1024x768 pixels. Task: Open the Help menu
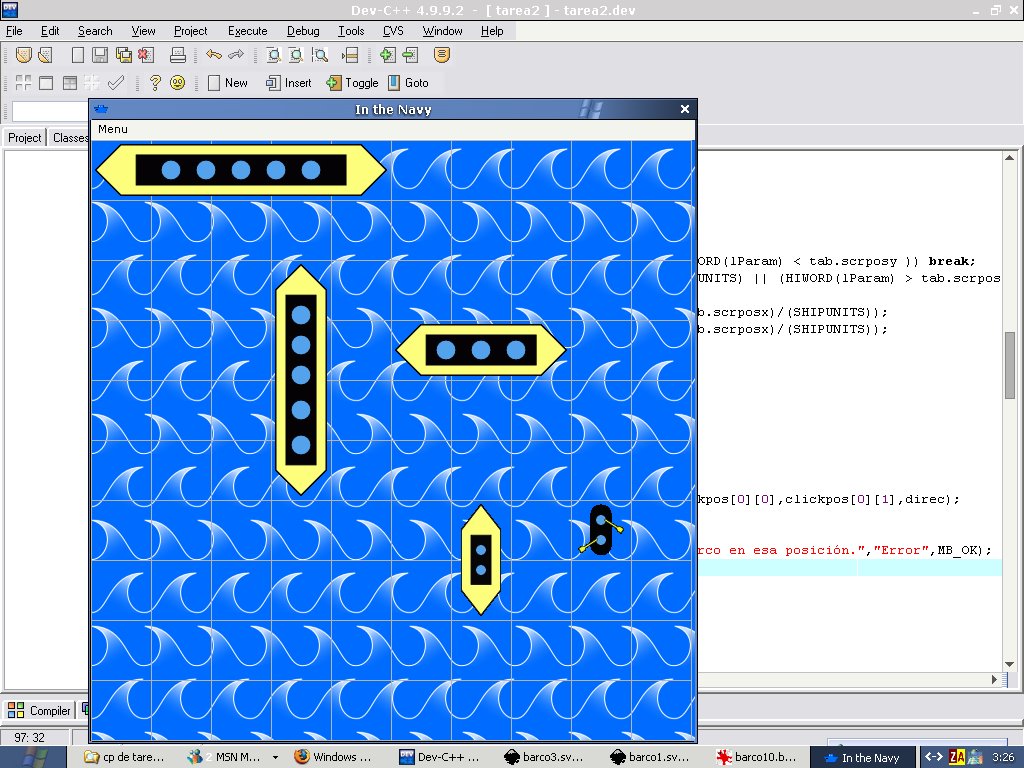pos(492,31)
